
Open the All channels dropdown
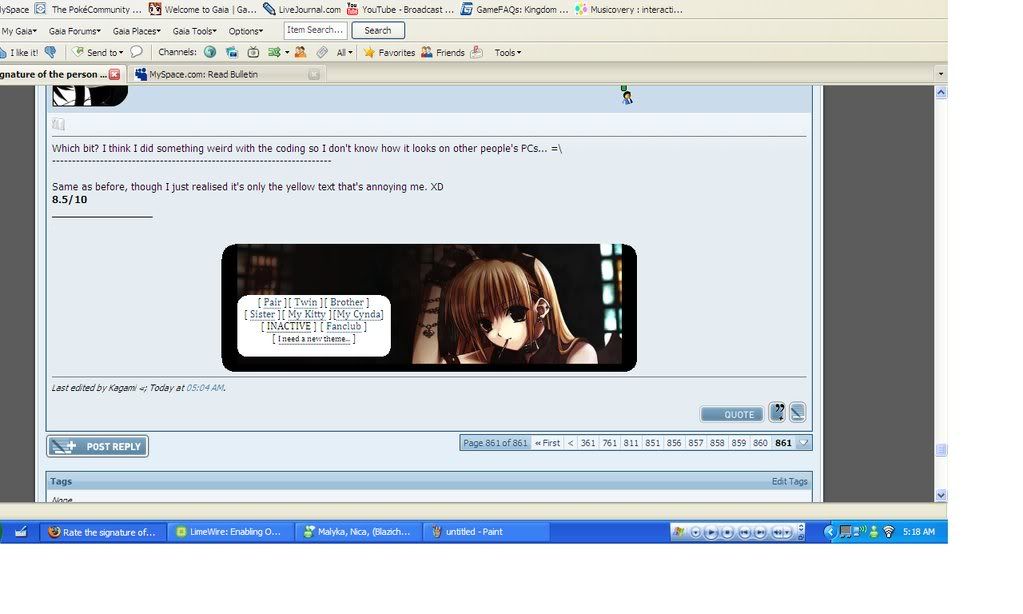click(344, 52)
